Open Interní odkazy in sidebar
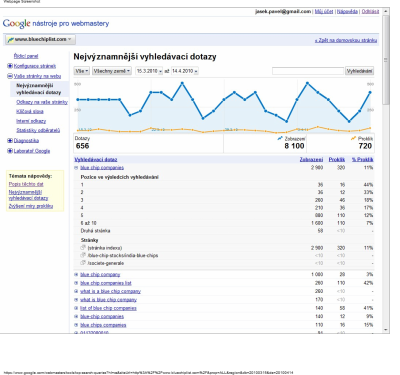This screenshot has width=400, height=375. 31,121
